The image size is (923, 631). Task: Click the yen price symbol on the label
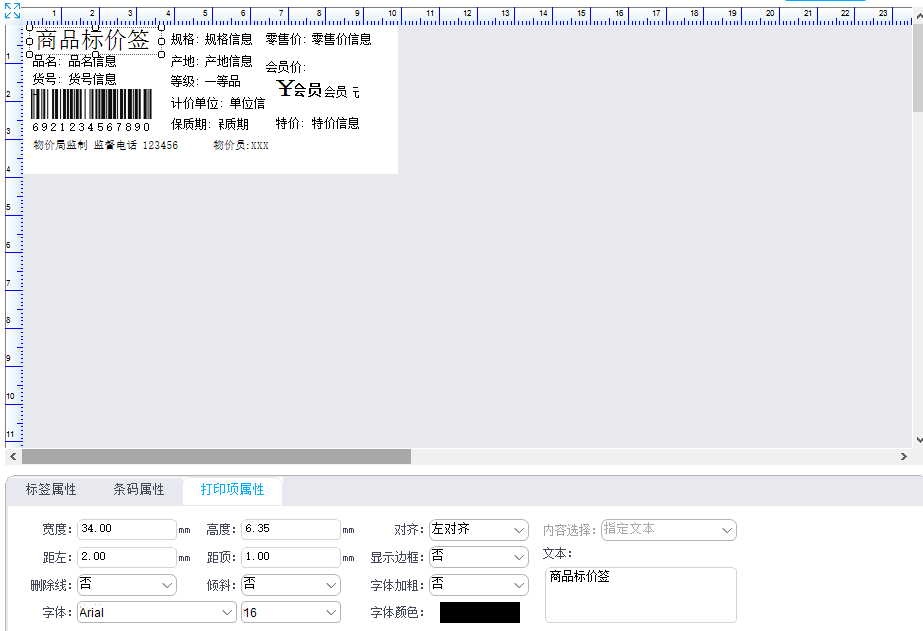click(284, 90)
